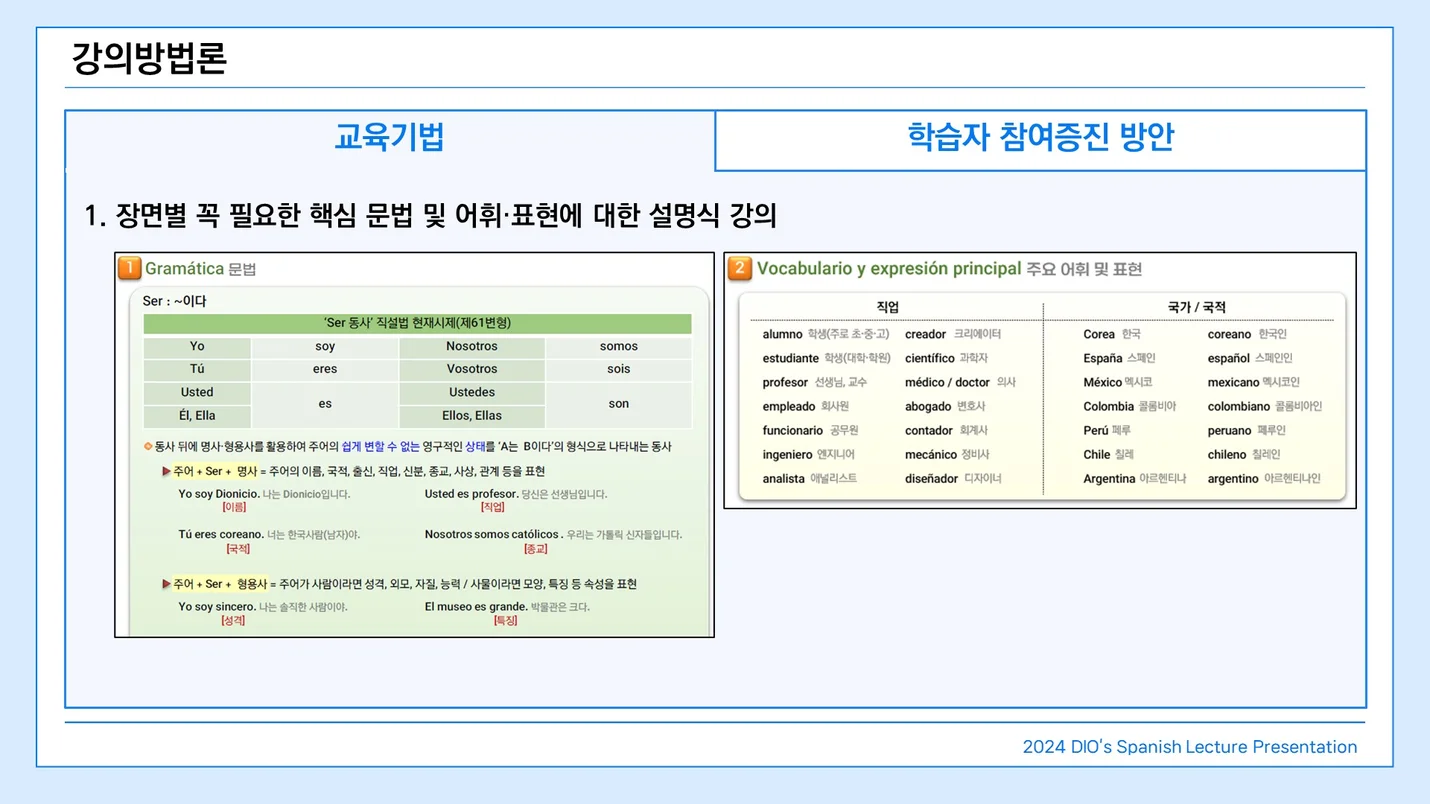Click the red [종교] label
1430x804 pixels.
[x=536, y=549]
